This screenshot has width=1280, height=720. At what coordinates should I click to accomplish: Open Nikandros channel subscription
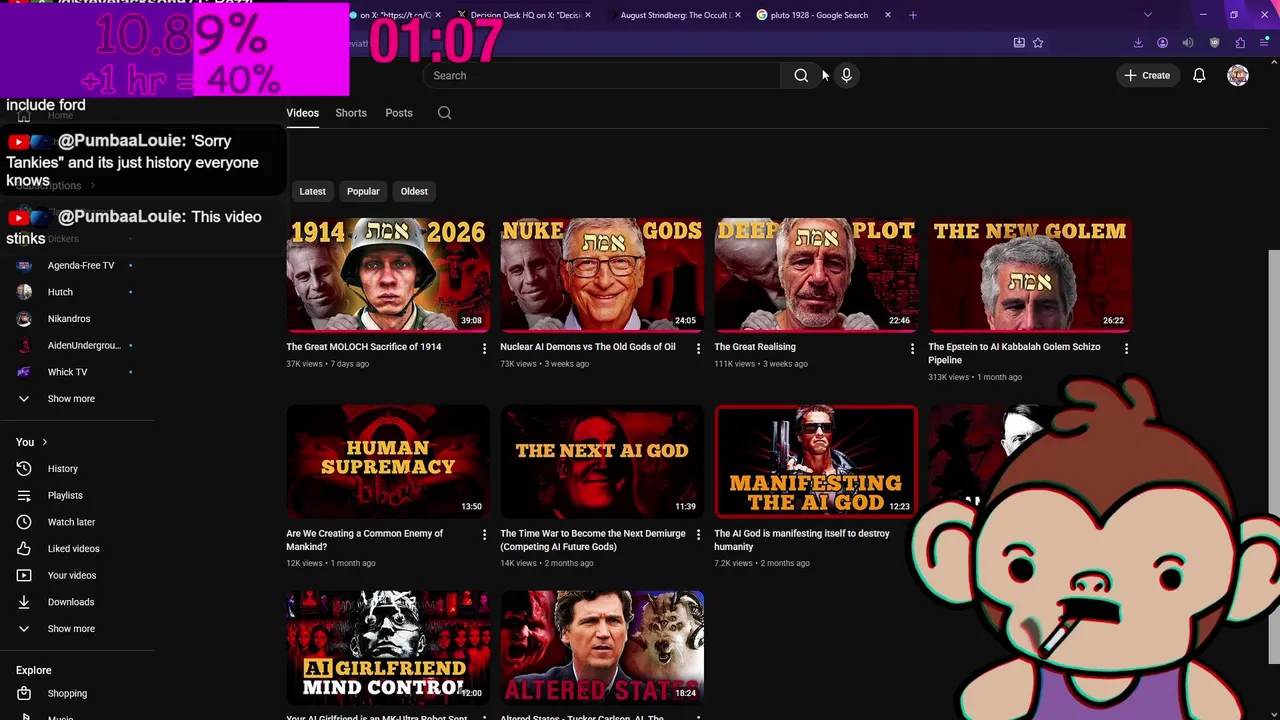click(x=70, y=318)
